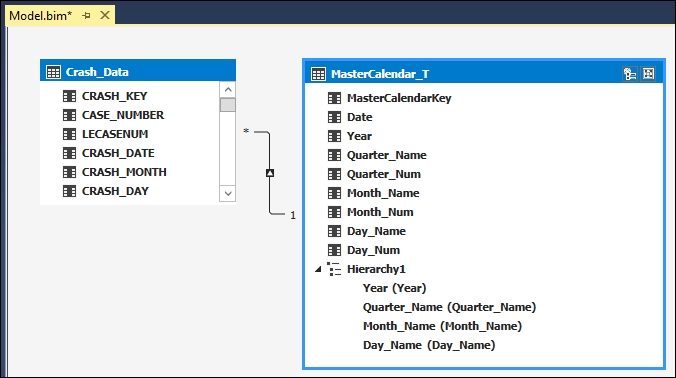Close the Model.bim tab

(105, 15)
